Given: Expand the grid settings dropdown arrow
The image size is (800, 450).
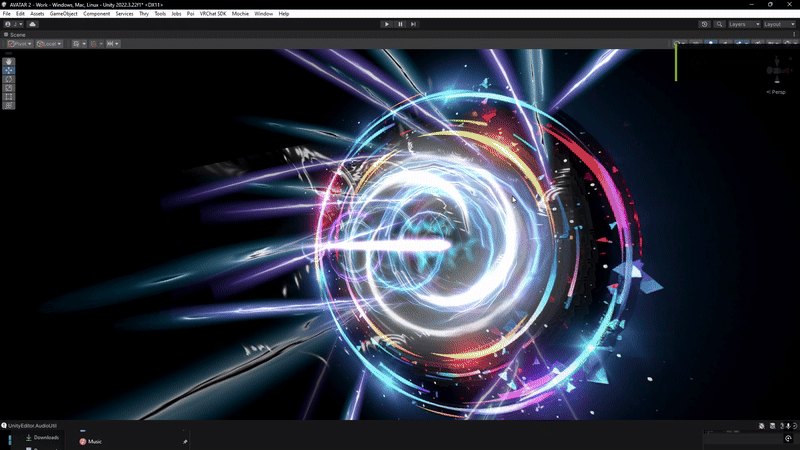Looking at the screenshot, I should coord(84,44).
